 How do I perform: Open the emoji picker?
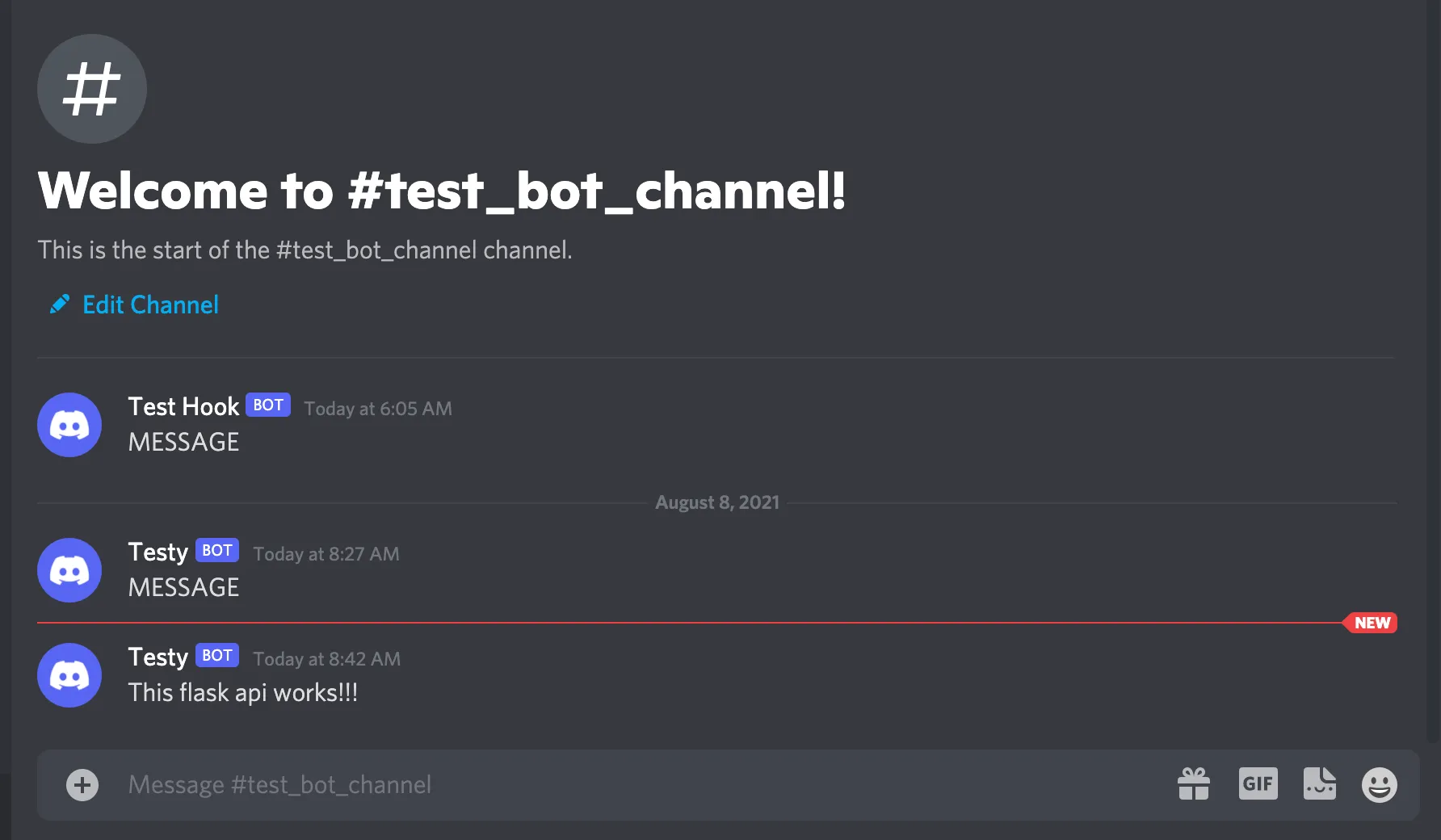(1380, 783)
